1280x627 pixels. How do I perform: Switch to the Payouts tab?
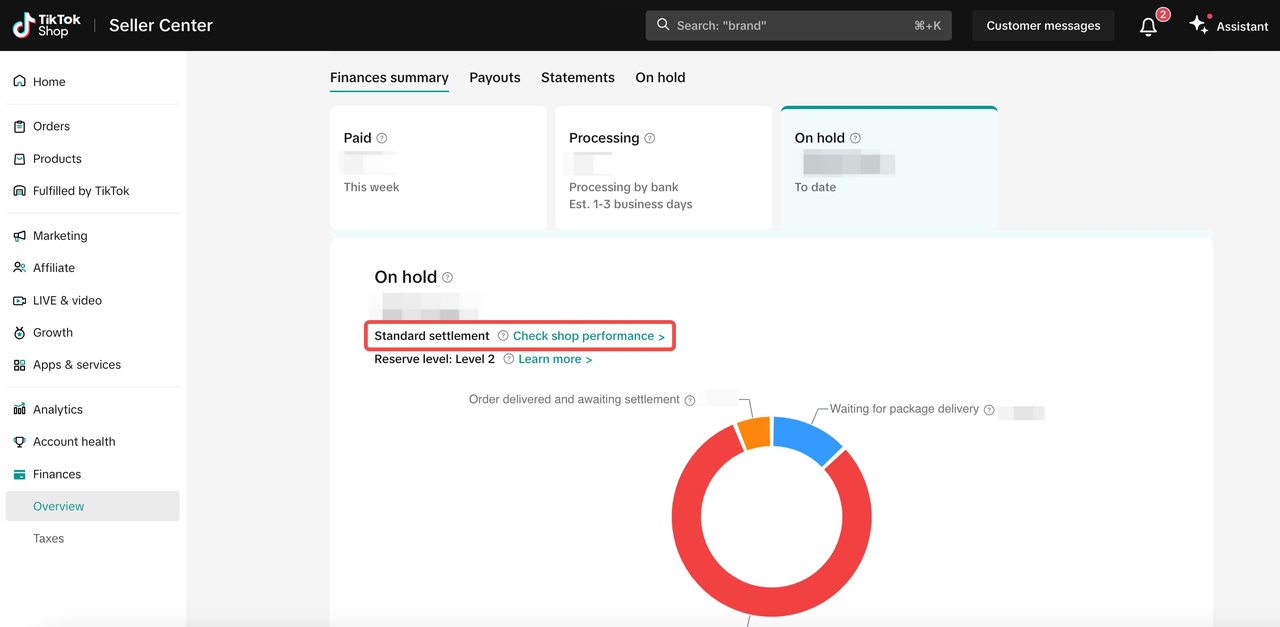tap(495, 77)
